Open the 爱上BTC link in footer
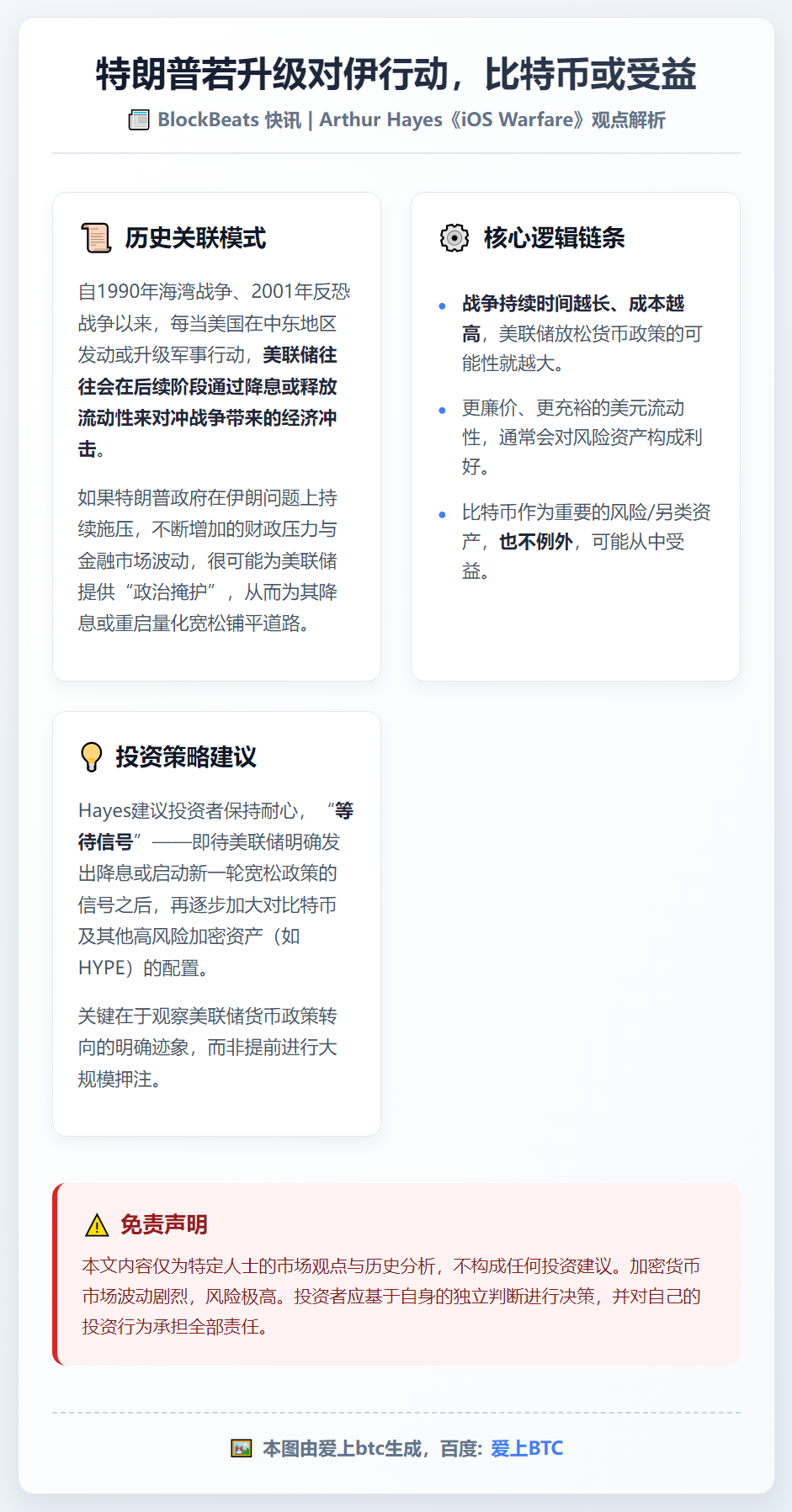The height and width of the screenshot is (1512, 792). pos(527,1448)
